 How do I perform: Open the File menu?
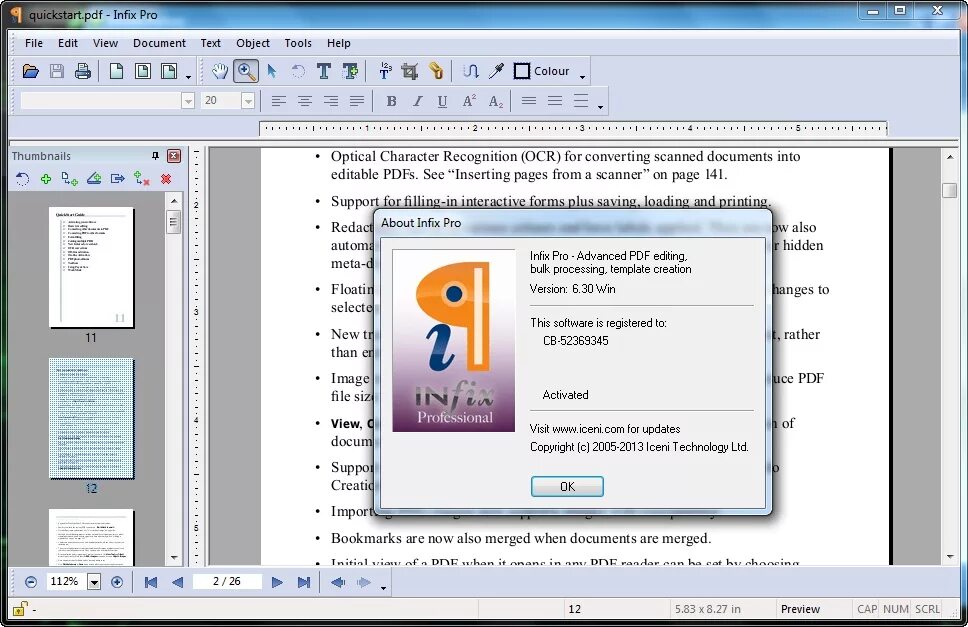coord(34,43)
